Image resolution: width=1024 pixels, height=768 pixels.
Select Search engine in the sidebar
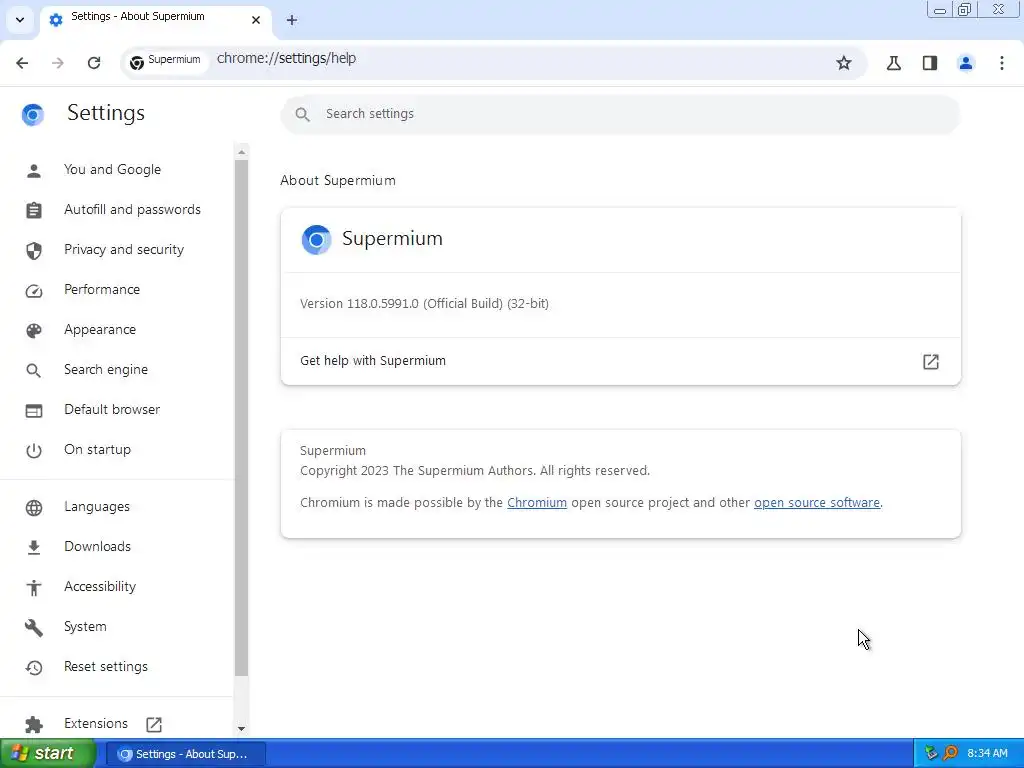(106, 370)
